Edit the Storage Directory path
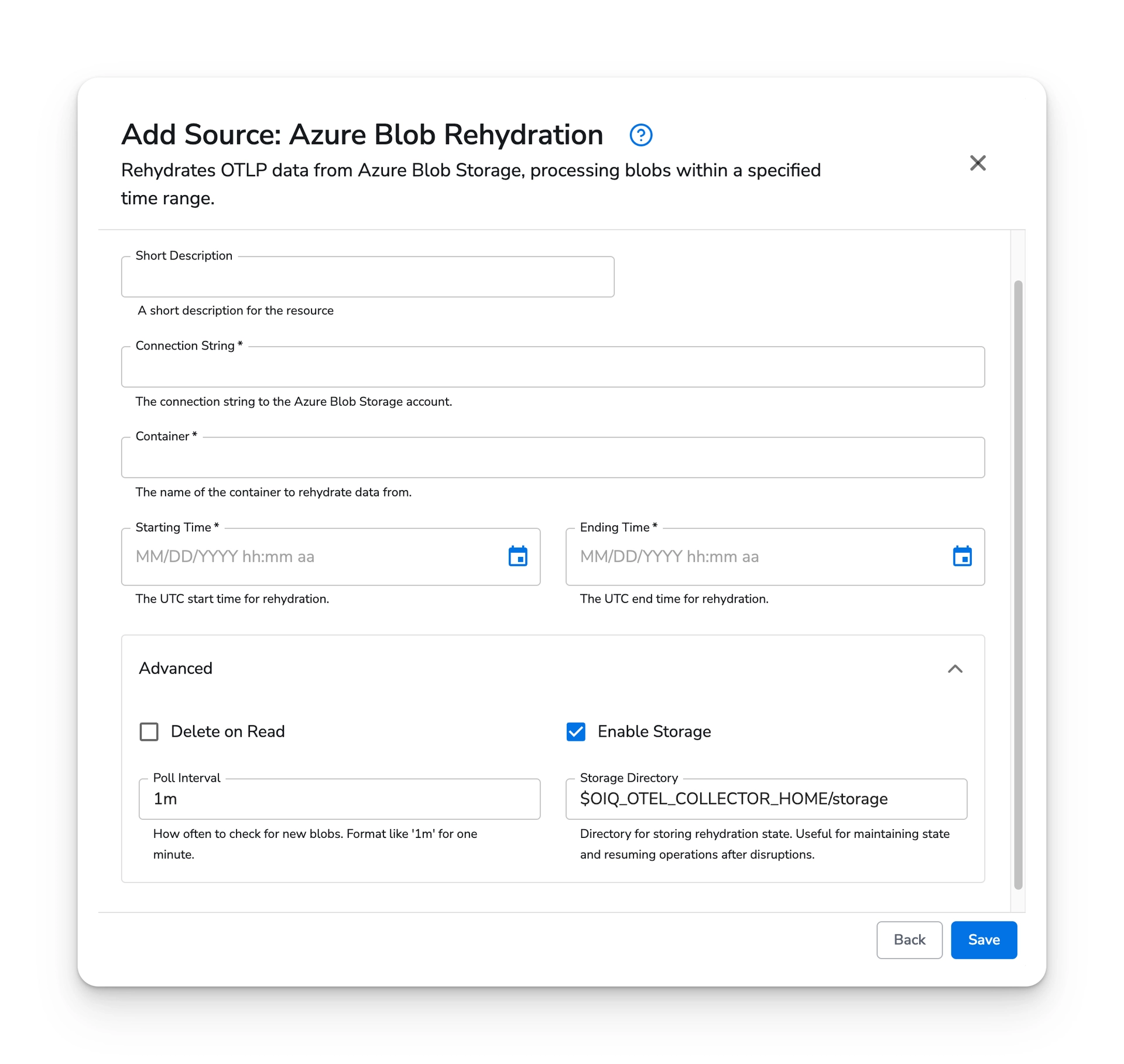Screen dimensions: 1124x1064 (766, 799)
